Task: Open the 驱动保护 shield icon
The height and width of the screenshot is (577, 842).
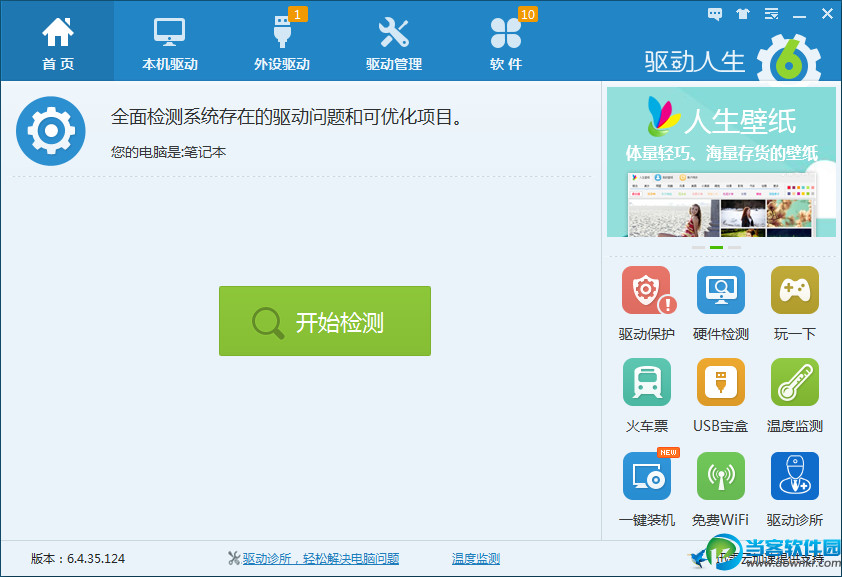Action: click(x=647, y=290)
